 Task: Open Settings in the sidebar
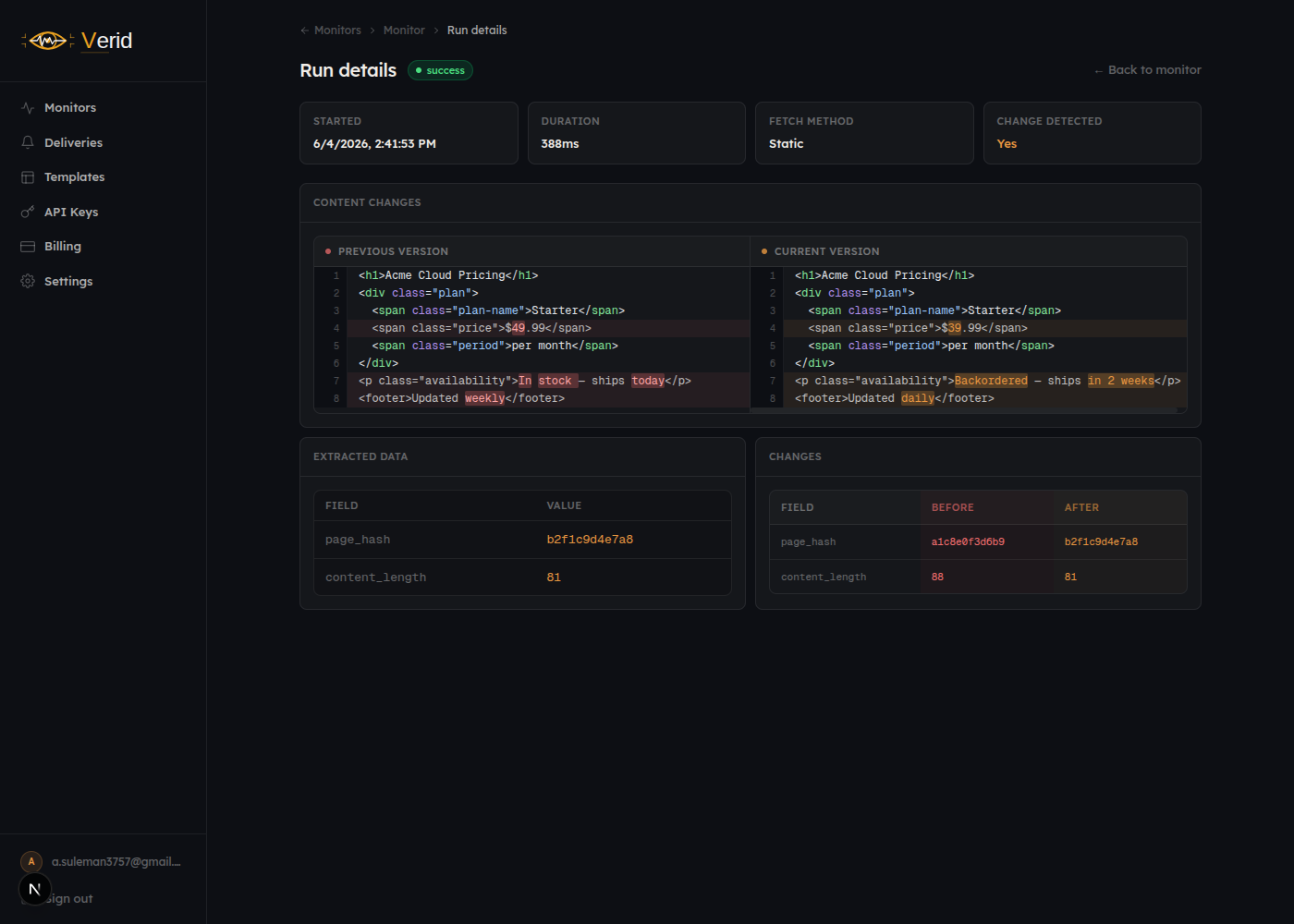pyautogui.click(x=68, y=281)
